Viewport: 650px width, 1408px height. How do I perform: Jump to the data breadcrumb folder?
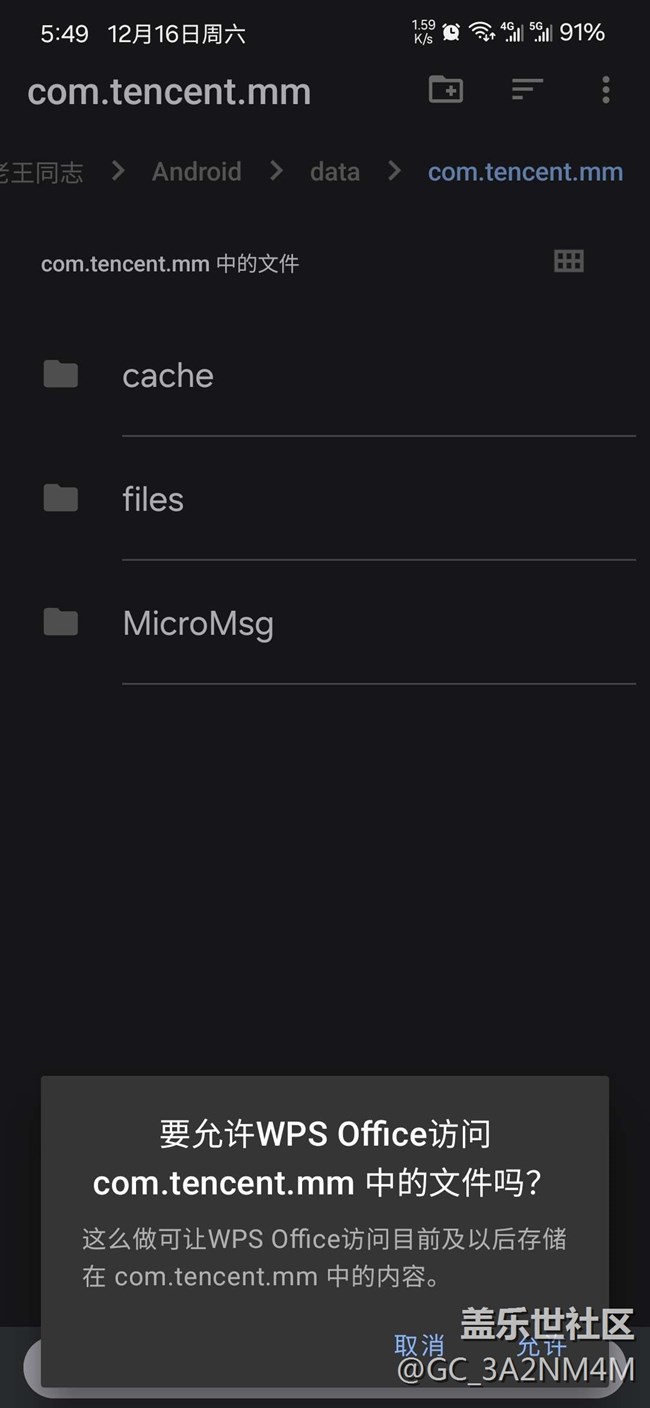pos(335,172)
